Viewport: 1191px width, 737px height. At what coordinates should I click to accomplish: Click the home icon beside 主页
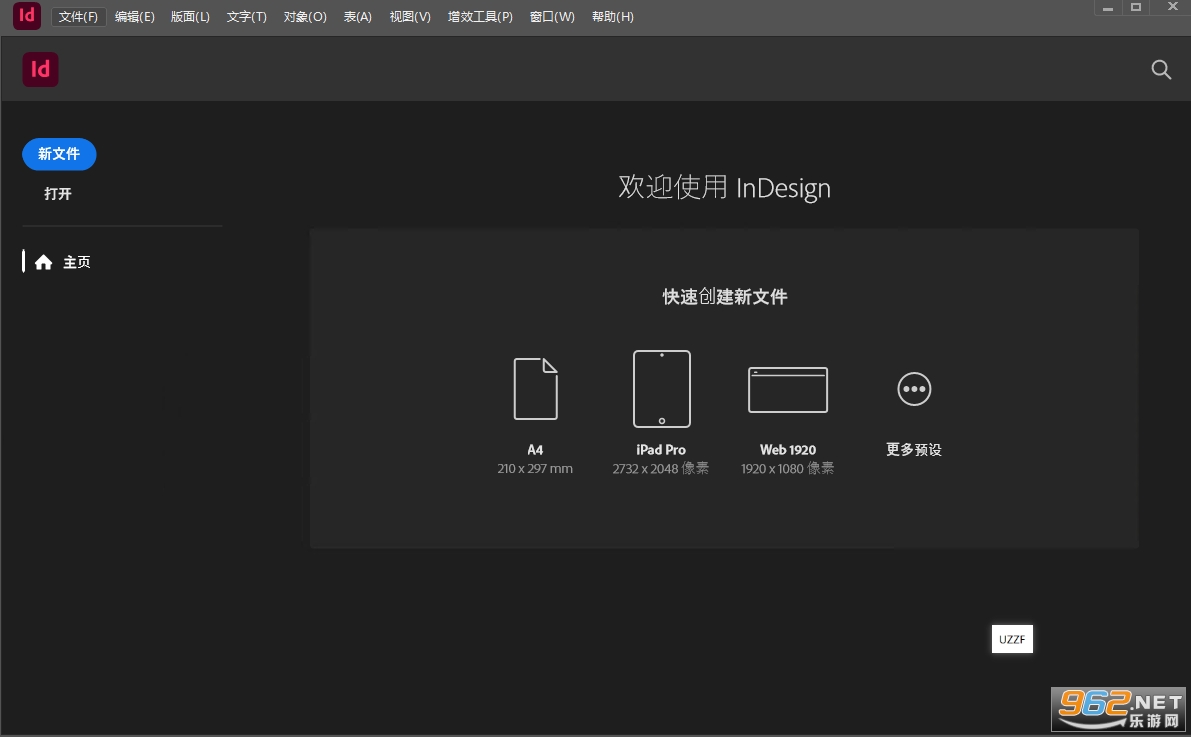coord(43,262)
